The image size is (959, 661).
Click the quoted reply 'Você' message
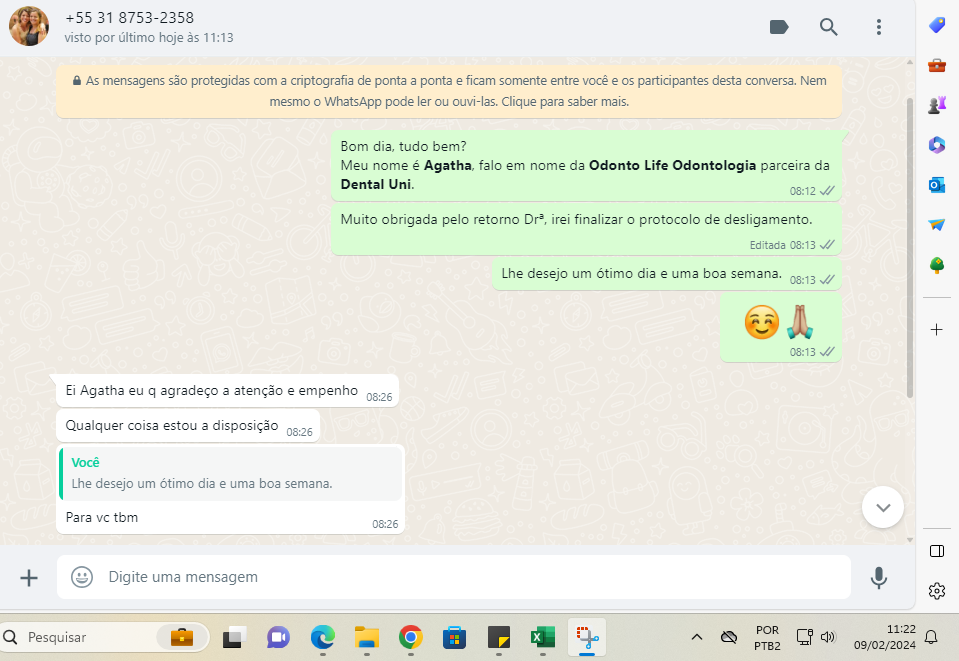pos(231,473)
